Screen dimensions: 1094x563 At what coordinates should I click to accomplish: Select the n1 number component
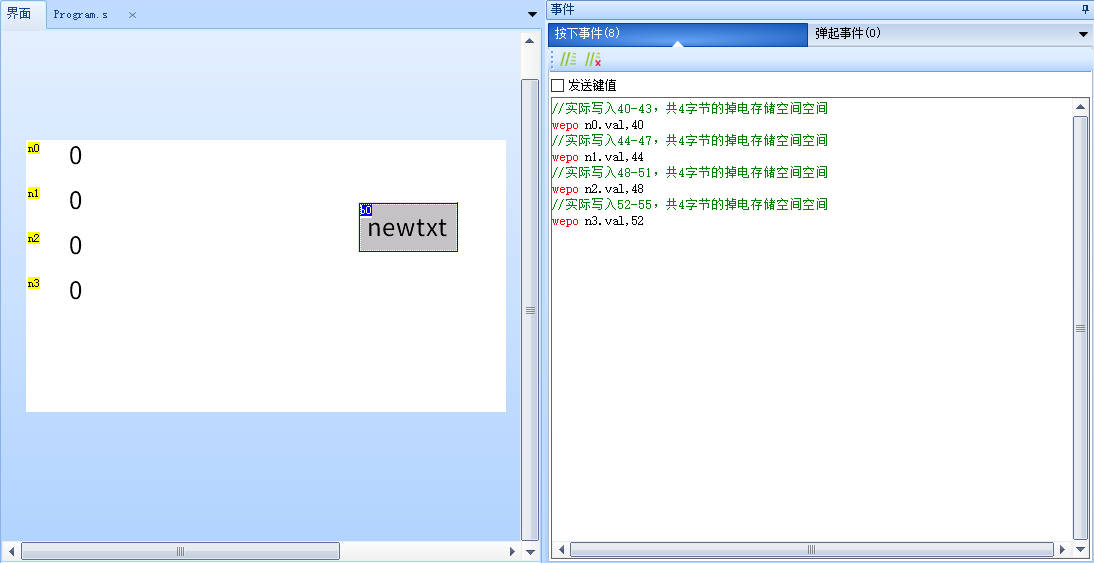(x=75, y=200)
